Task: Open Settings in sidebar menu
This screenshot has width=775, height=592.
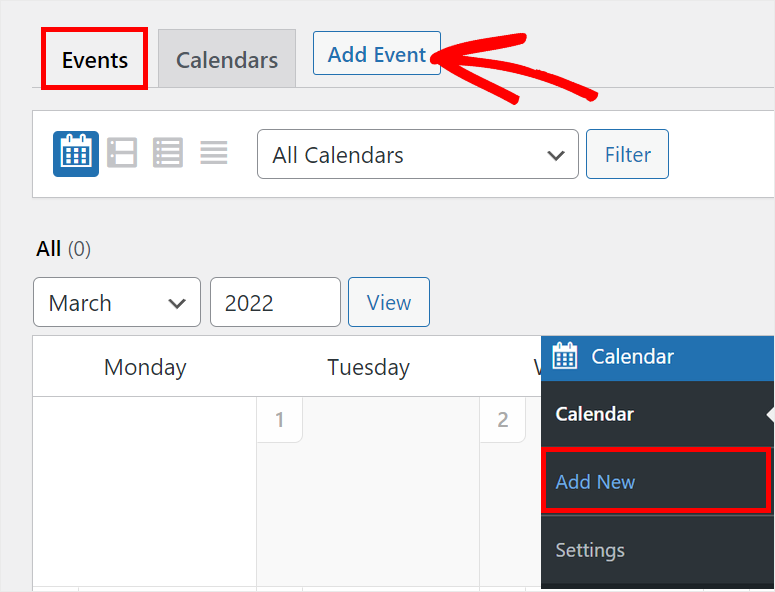Action: click(x=590, y=550)
